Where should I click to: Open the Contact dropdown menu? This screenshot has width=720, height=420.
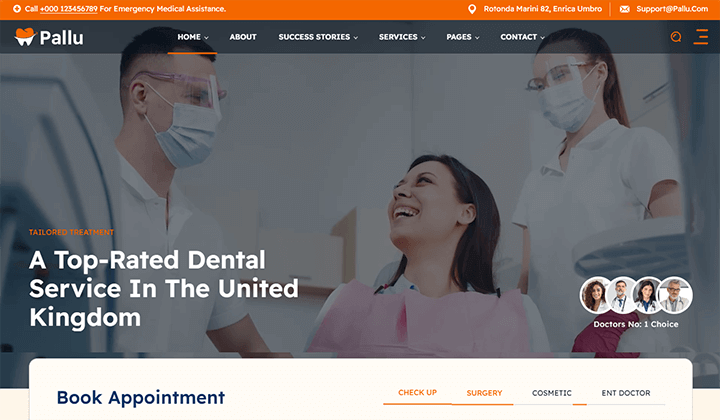coord(522,37)
